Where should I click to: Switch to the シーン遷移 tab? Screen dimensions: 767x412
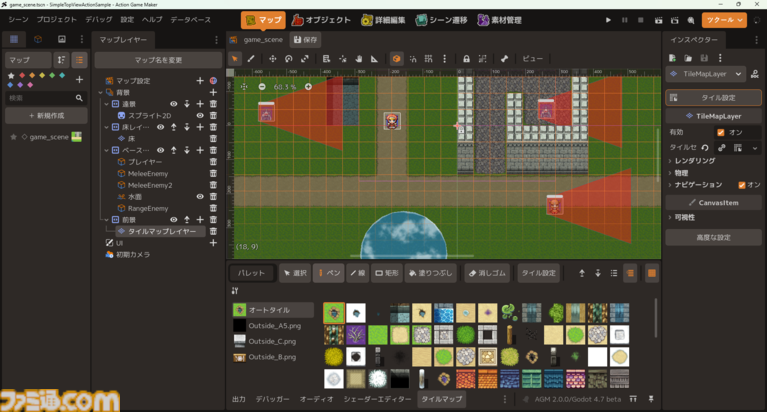[x=441, y=20]
